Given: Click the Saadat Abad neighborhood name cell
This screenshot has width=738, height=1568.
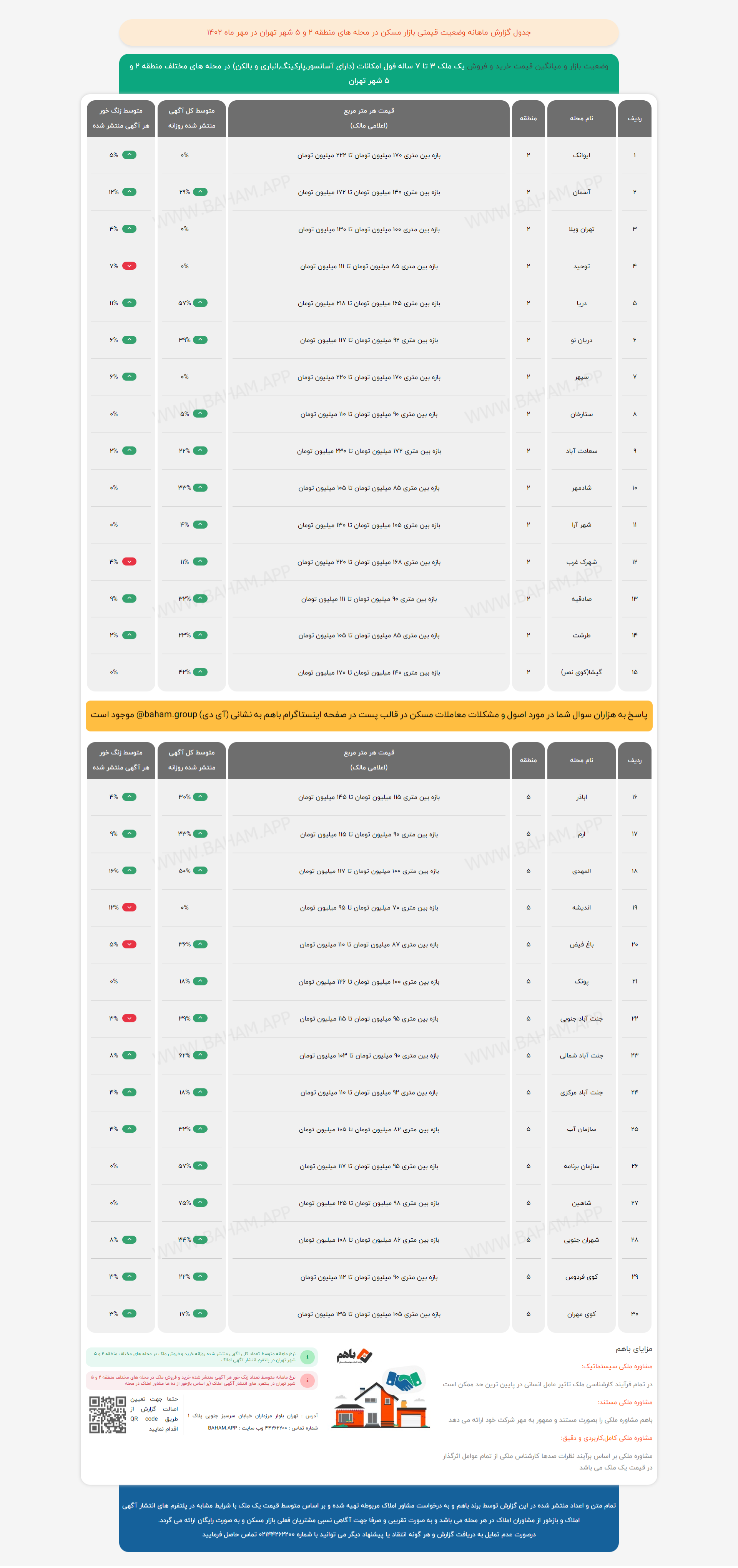Looking at the screenshot, I should 581,451.
